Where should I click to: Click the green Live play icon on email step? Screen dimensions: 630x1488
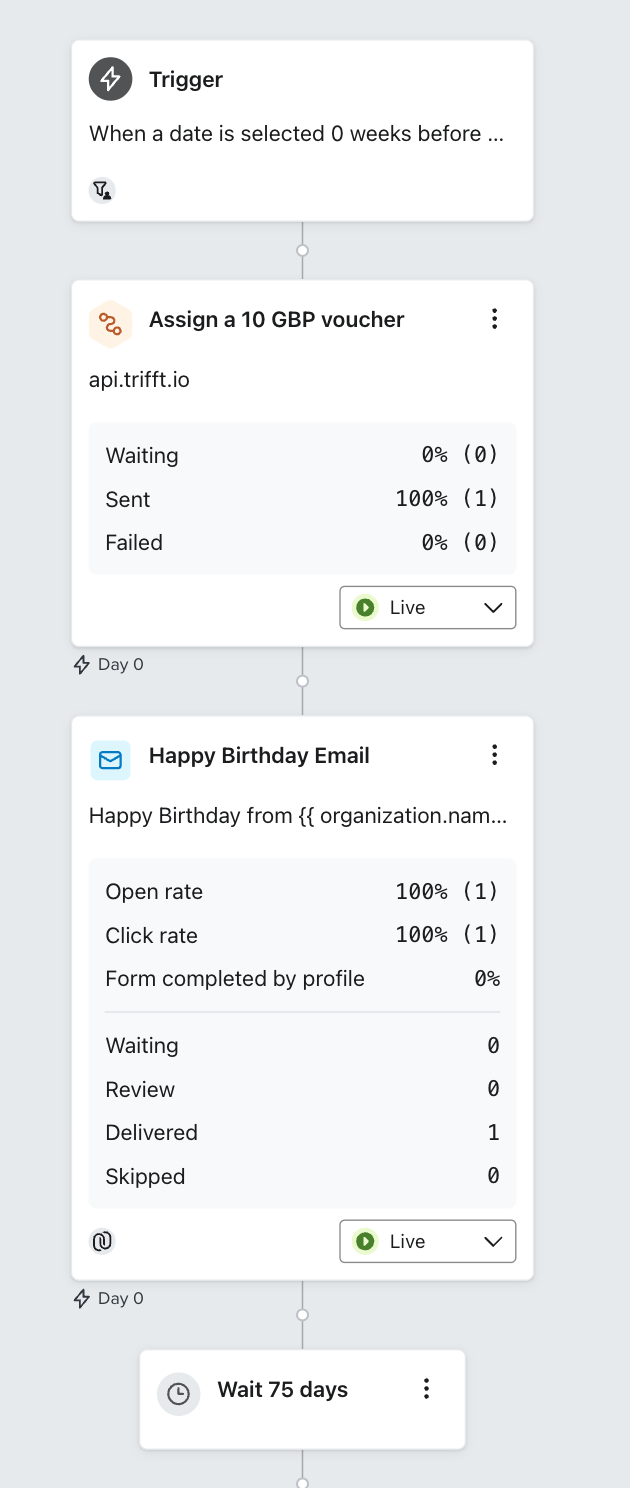pyautogui.click(x=365, y=1241)
